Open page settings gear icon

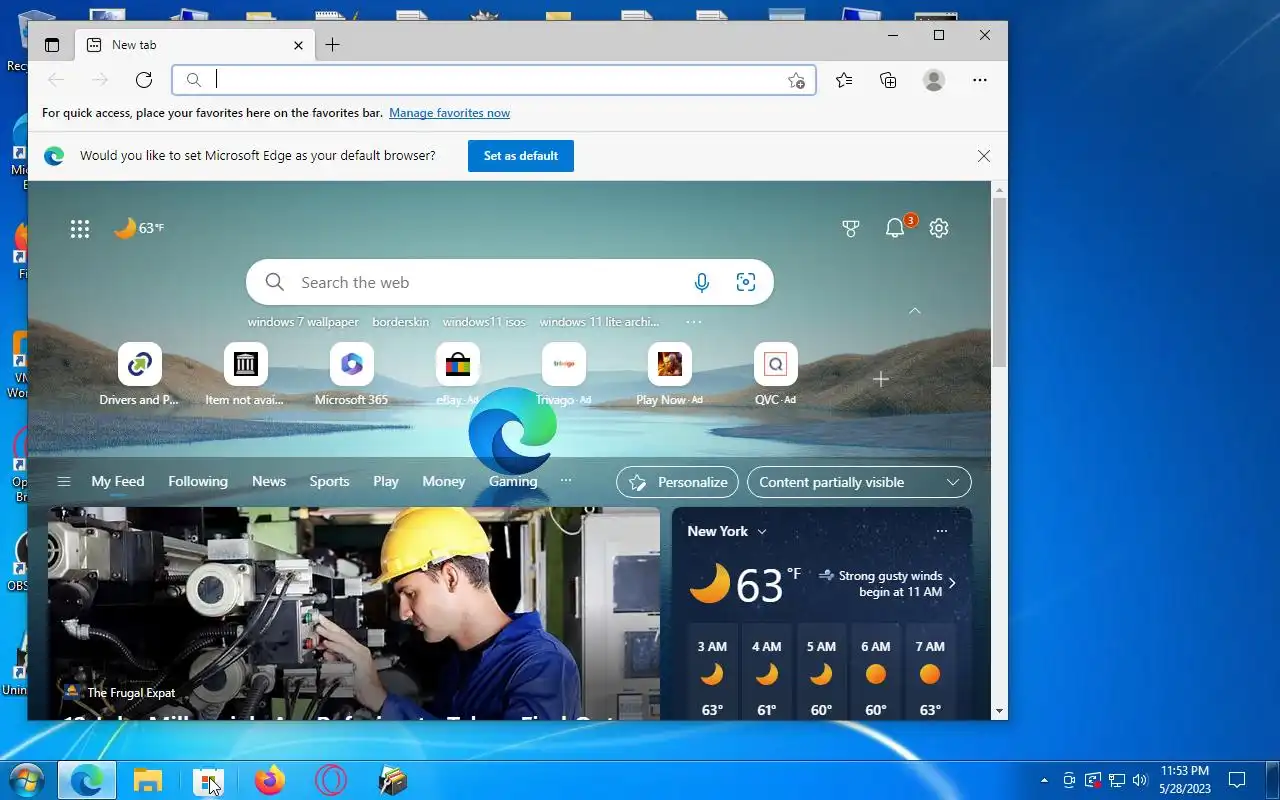point(939,229)
